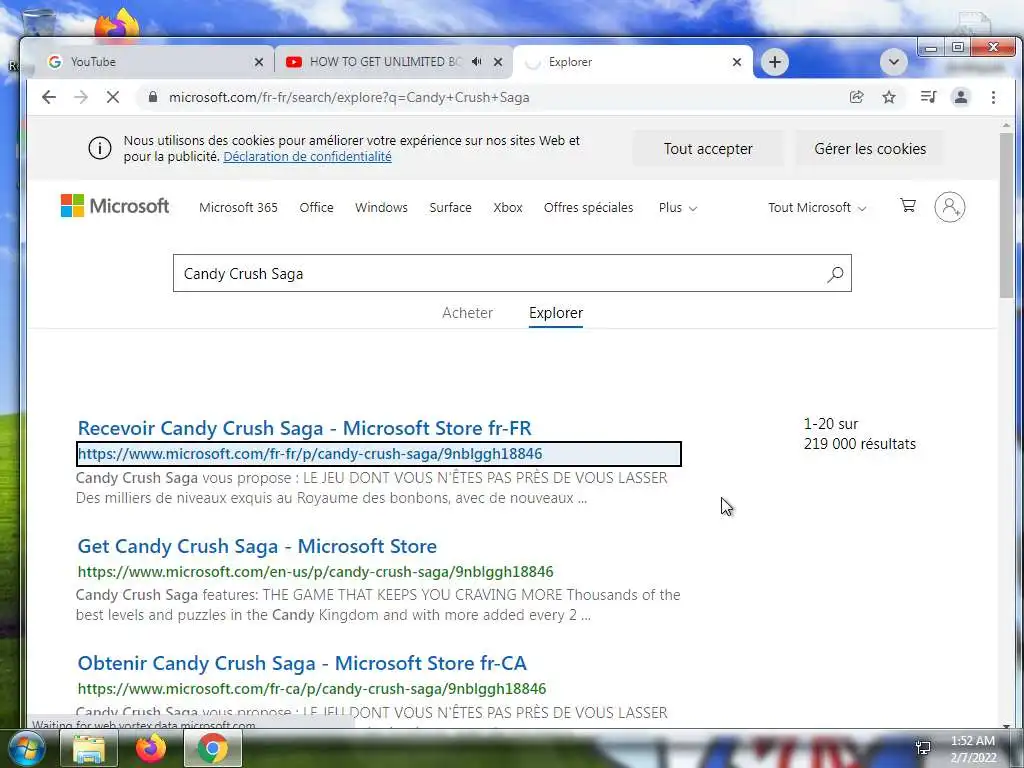Open the shopping cart icon
1024x768 pixels.
[x=908, y=206]
